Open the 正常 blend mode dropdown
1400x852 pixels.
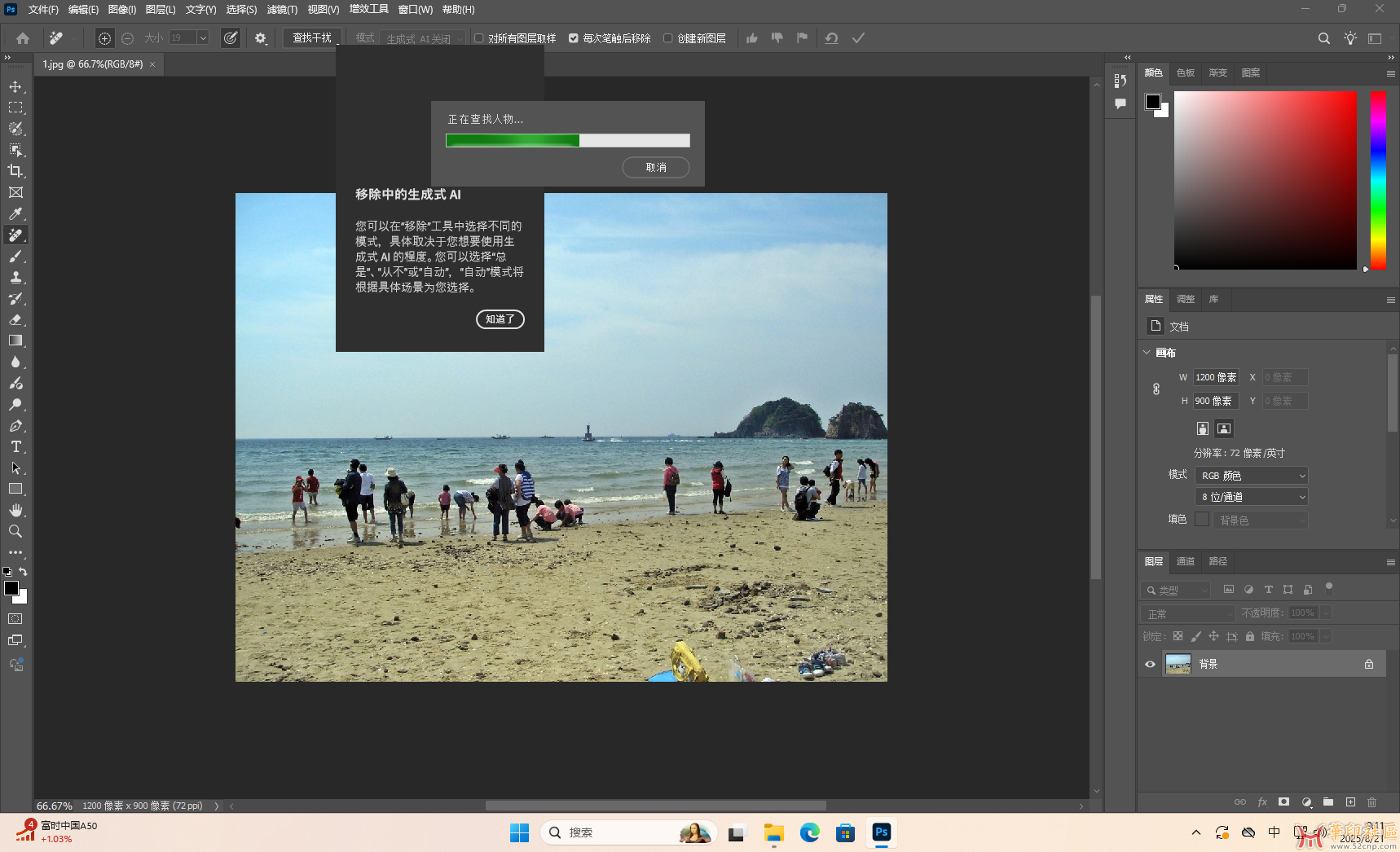(1189, 613)
